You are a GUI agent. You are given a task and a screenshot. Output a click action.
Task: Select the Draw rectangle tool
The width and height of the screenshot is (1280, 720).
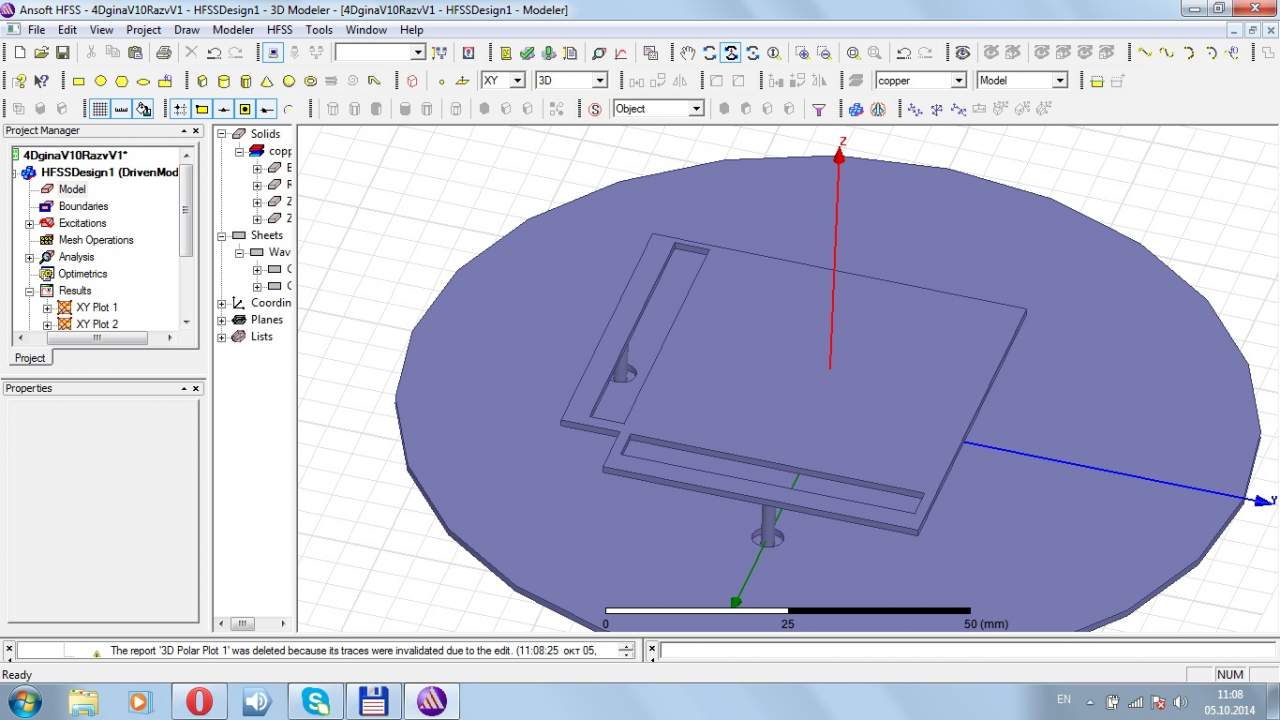[79, 81]
